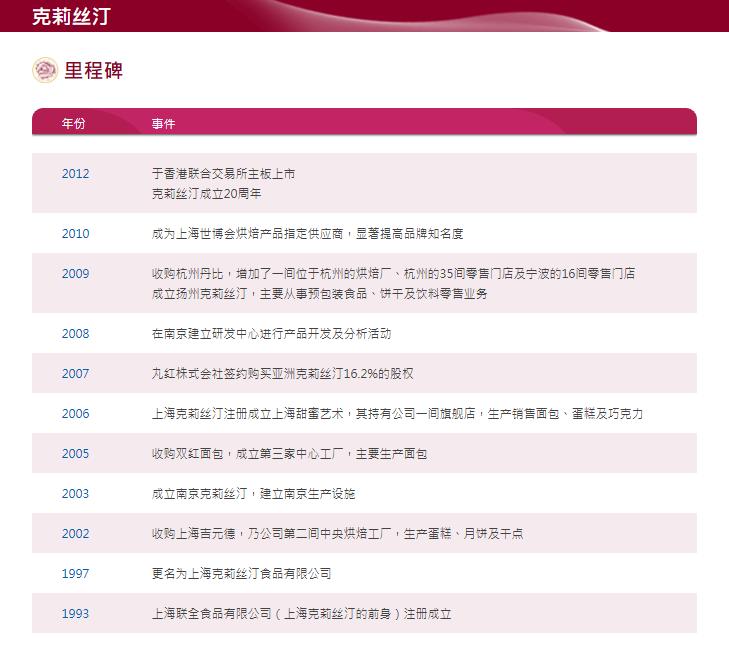Click the 事件 column header

click(x=163, y=124)
